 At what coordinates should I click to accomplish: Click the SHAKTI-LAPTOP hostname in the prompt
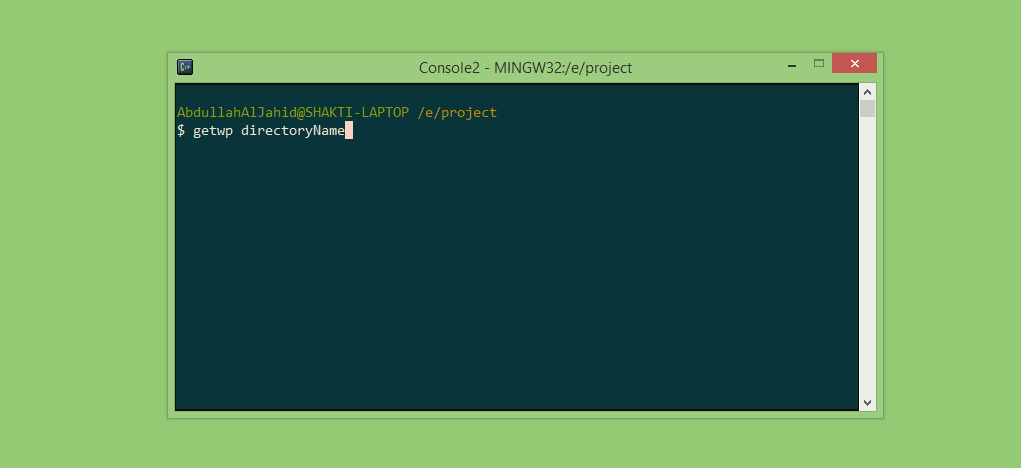point(357,112)
